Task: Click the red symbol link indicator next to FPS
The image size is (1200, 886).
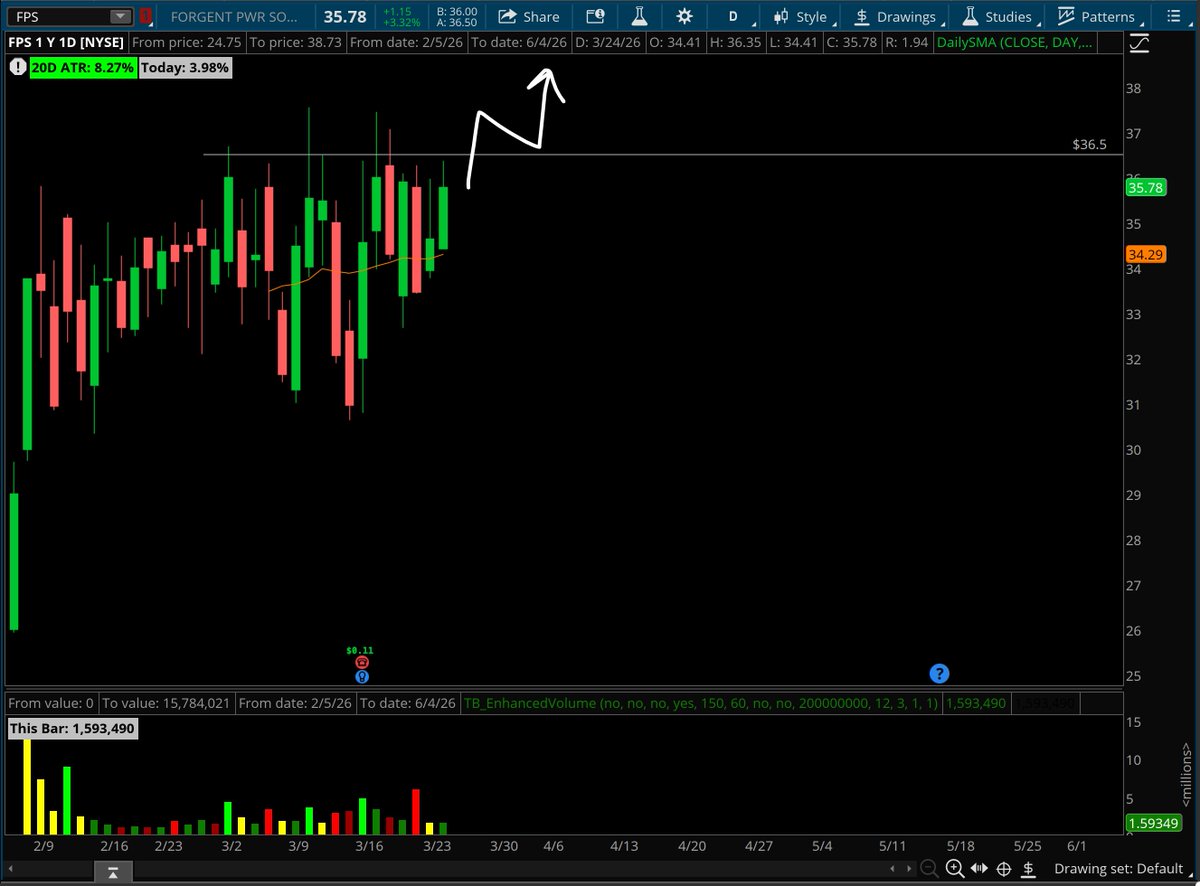Action: click(x=146, y=16)
